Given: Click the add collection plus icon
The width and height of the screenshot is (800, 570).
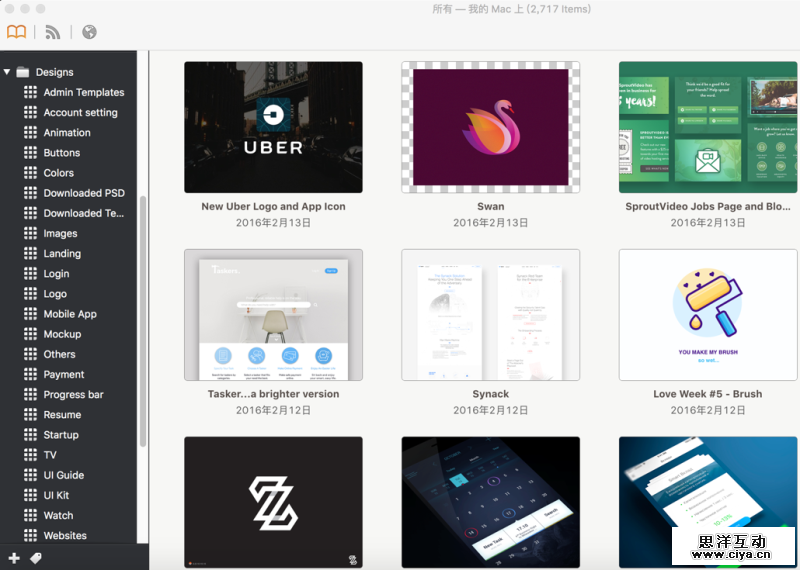Looking at the screenshot, I should pyautogui.click(x=14, y=558).
